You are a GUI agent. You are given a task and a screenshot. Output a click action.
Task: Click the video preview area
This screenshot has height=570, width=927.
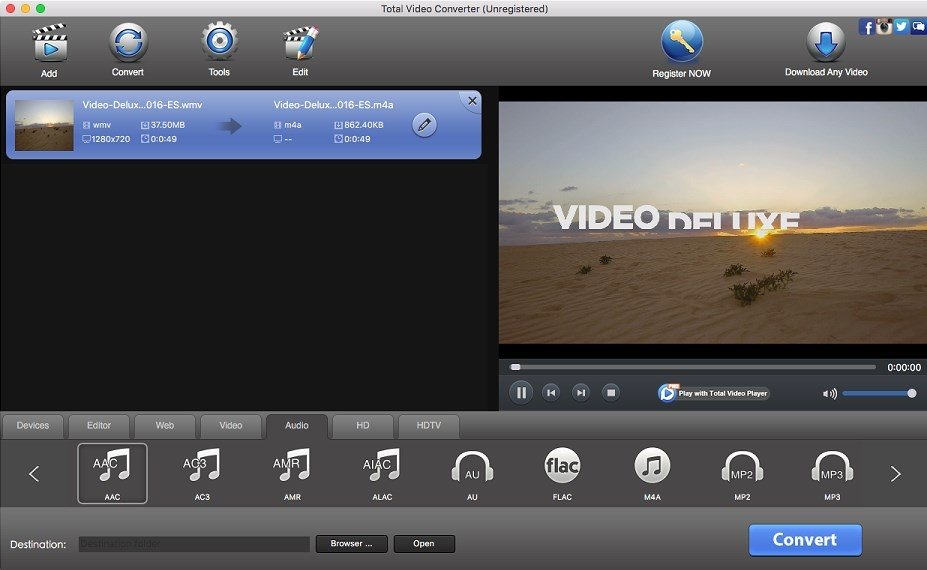(713, 222)
